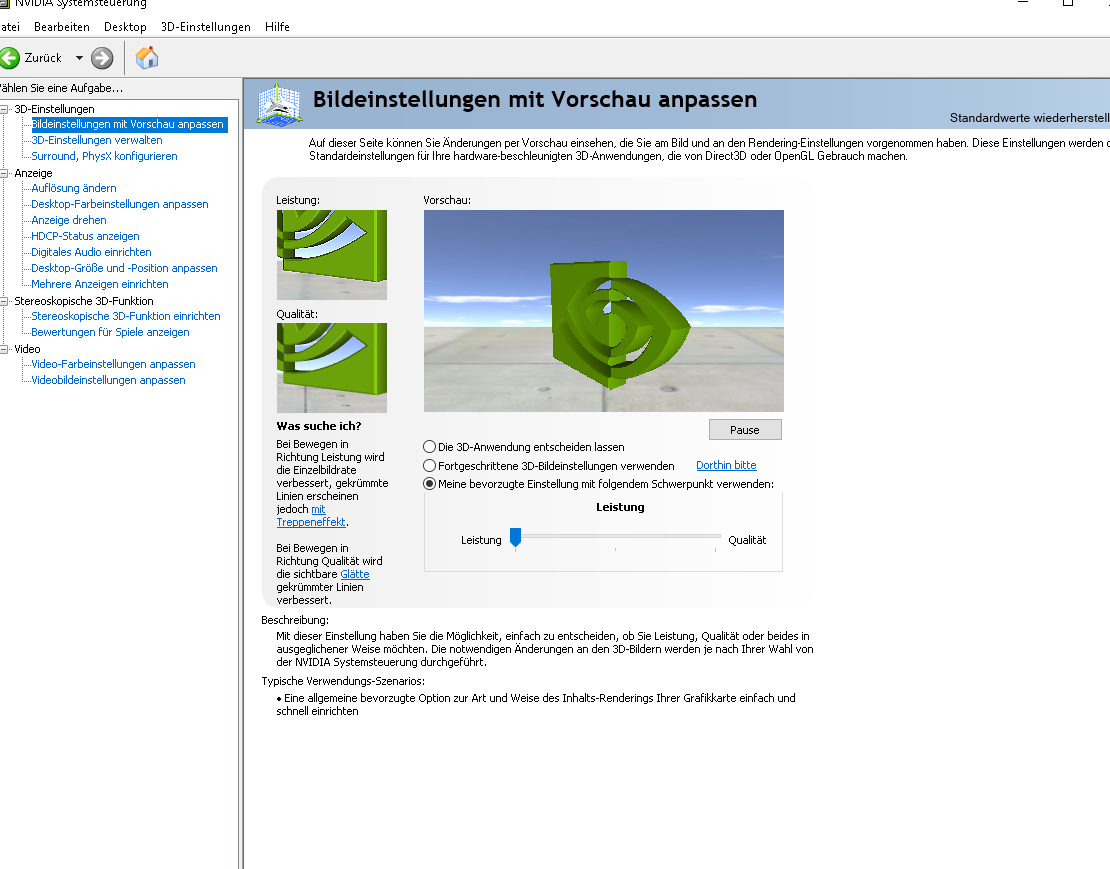1110x869 pixels.
Task: Open HDCP-Status anzeigen
Action: (x=85, y=236)
